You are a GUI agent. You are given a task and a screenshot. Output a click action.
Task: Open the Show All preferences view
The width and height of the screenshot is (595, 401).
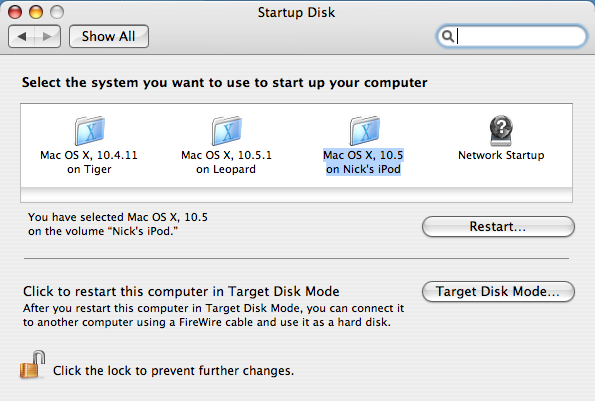point(109,36)
